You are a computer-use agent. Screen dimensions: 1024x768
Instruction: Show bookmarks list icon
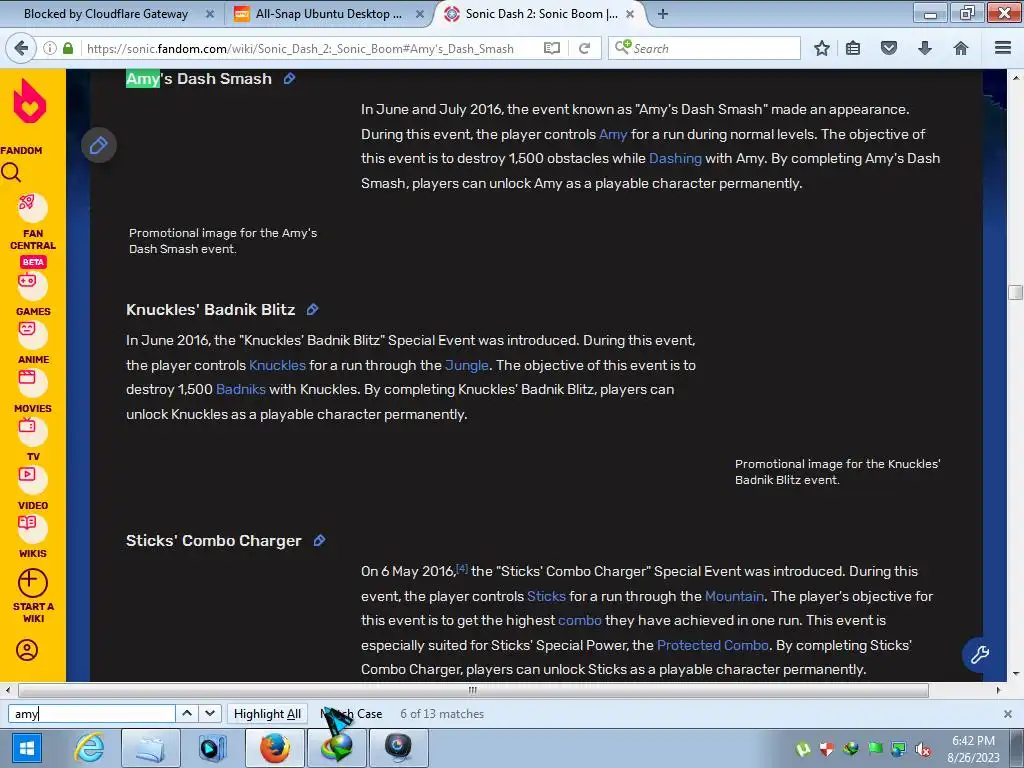pyautogui.click(x=853, y=48)
